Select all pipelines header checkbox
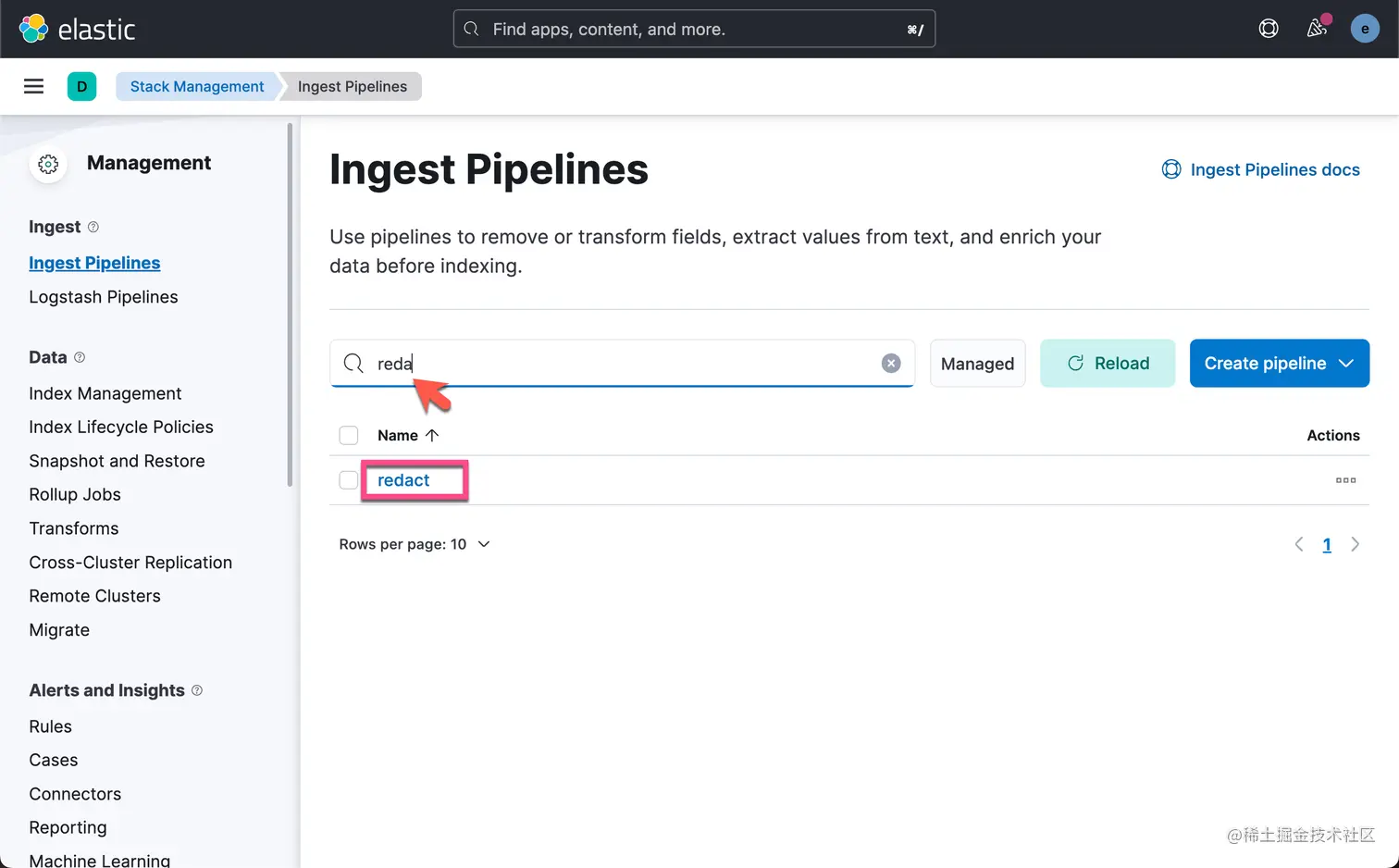The width and height of the screenshot is (1399, 868). 349,435
